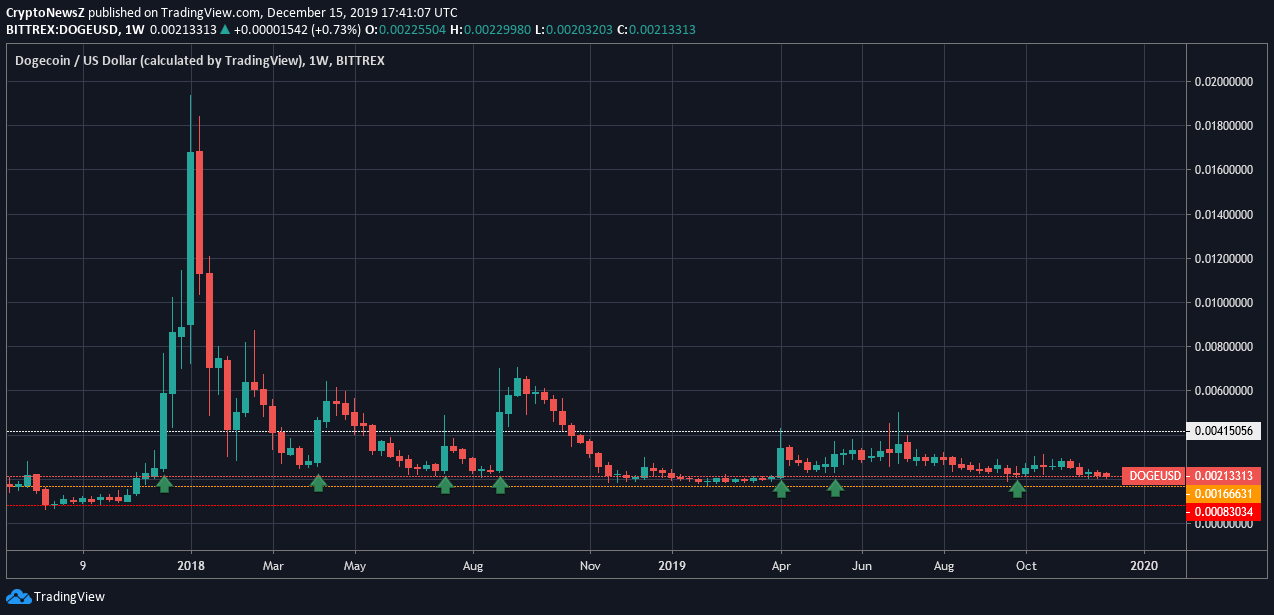Click the Aug label between May and Nov
Viewport: 1274px width, 615px height.
click(474, 566)
